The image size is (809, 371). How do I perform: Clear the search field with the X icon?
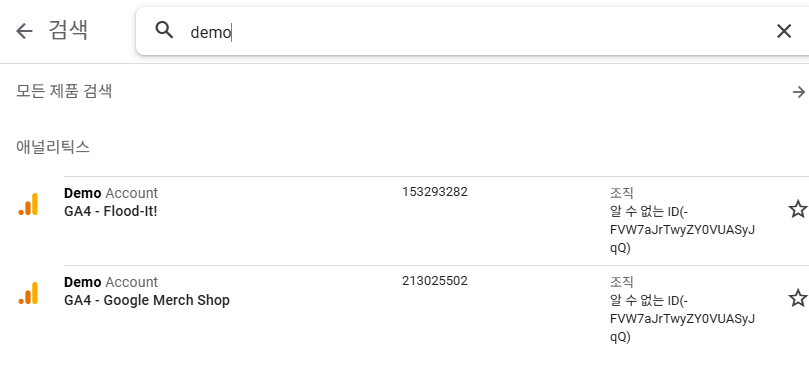(x=784, y=31)
